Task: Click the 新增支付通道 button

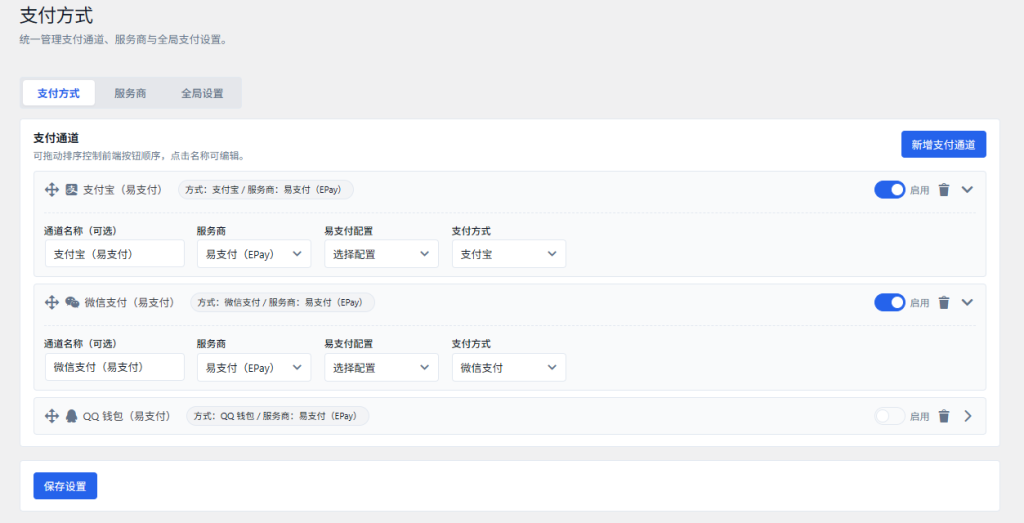Action: tap(943, 144)
